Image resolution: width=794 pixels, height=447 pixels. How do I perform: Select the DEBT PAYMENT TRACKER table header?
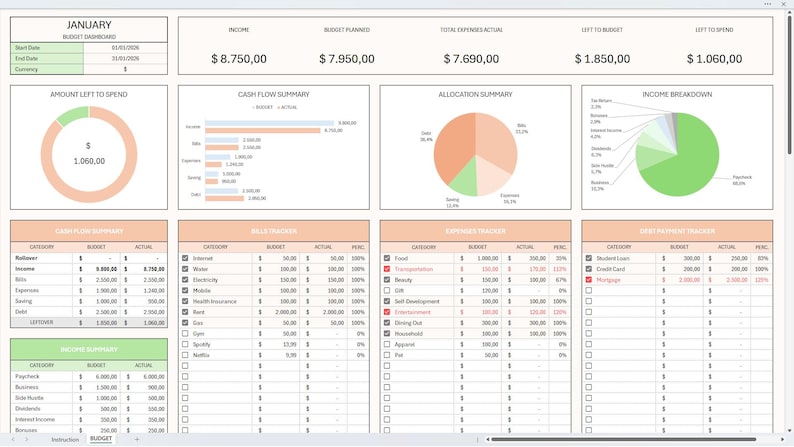click(677, 231)
